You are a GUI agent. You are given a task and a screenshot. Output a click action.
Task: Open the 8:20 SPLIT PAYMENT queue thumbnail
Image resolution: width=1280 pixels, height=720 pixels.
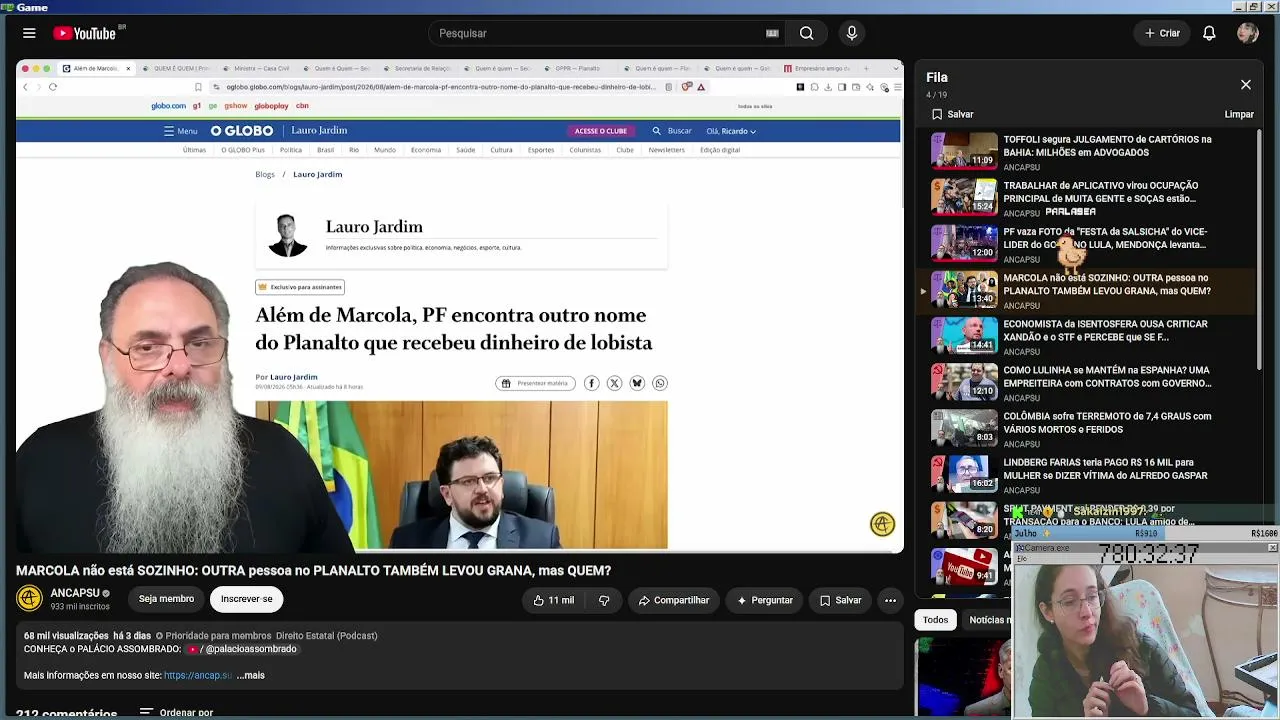coord(965,520)
